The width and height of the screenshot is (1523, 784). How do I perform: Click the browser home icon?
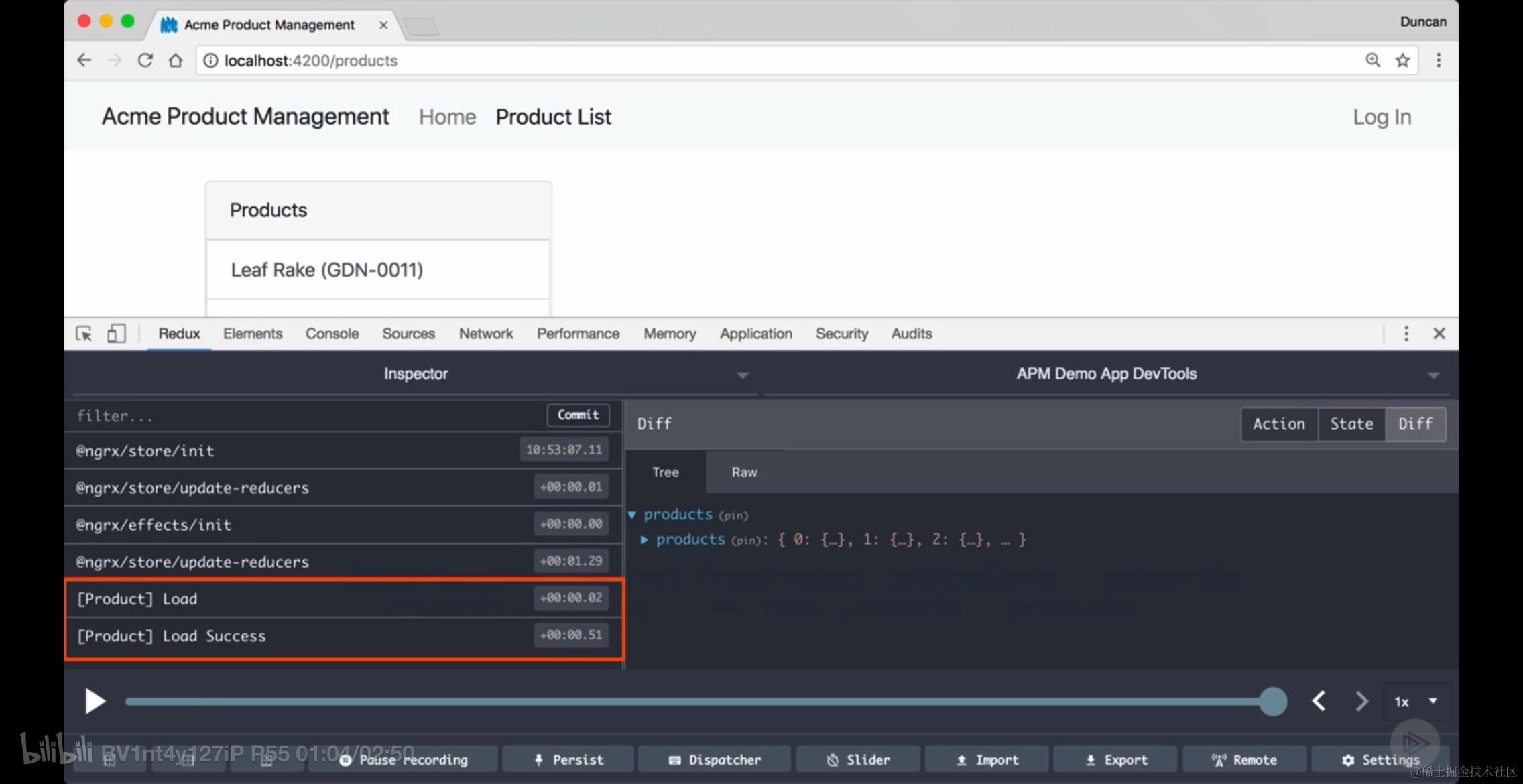176,60
